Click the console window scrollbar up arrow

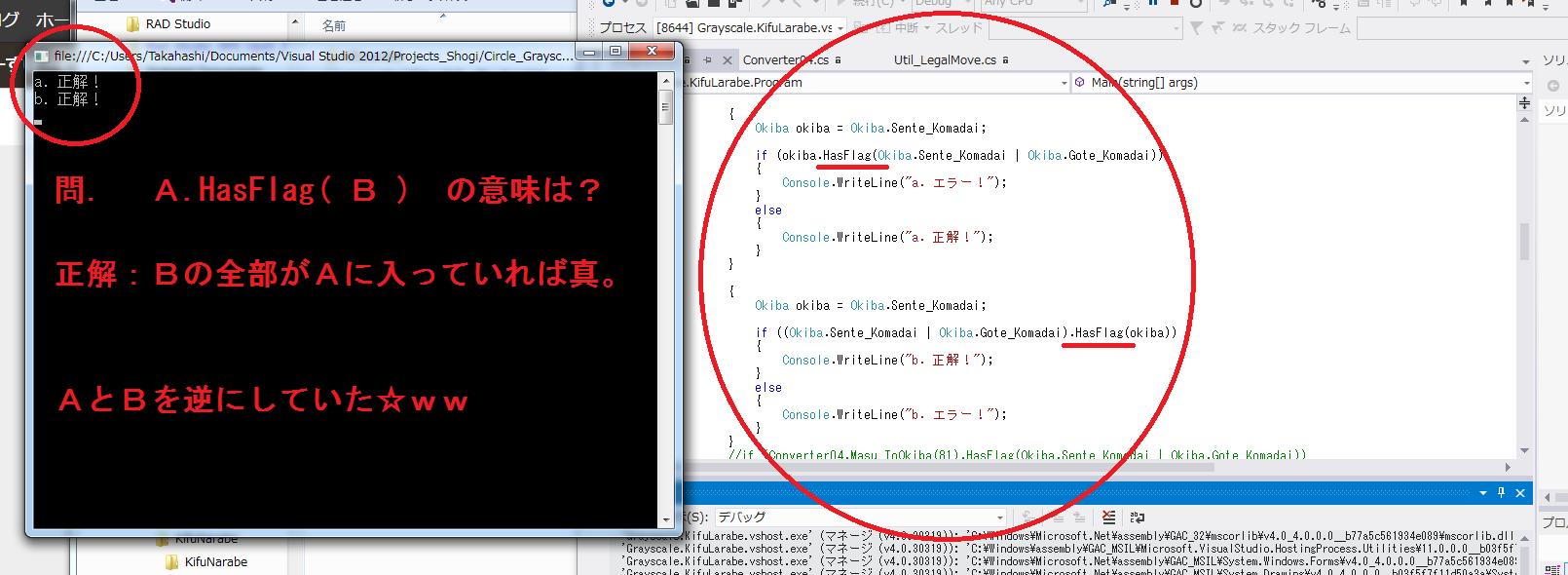coord(666,81)
